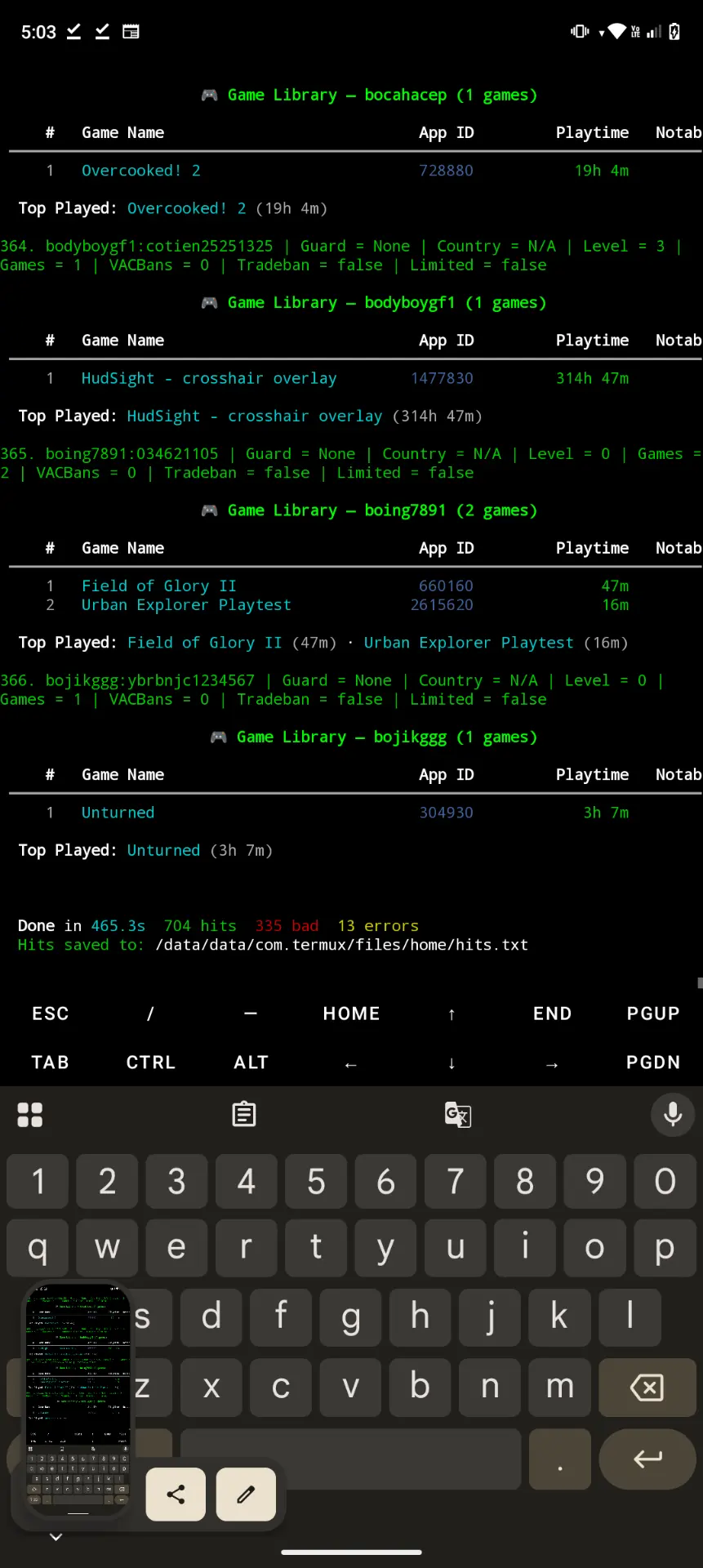Tap the backspace key

pos(647,1387)
